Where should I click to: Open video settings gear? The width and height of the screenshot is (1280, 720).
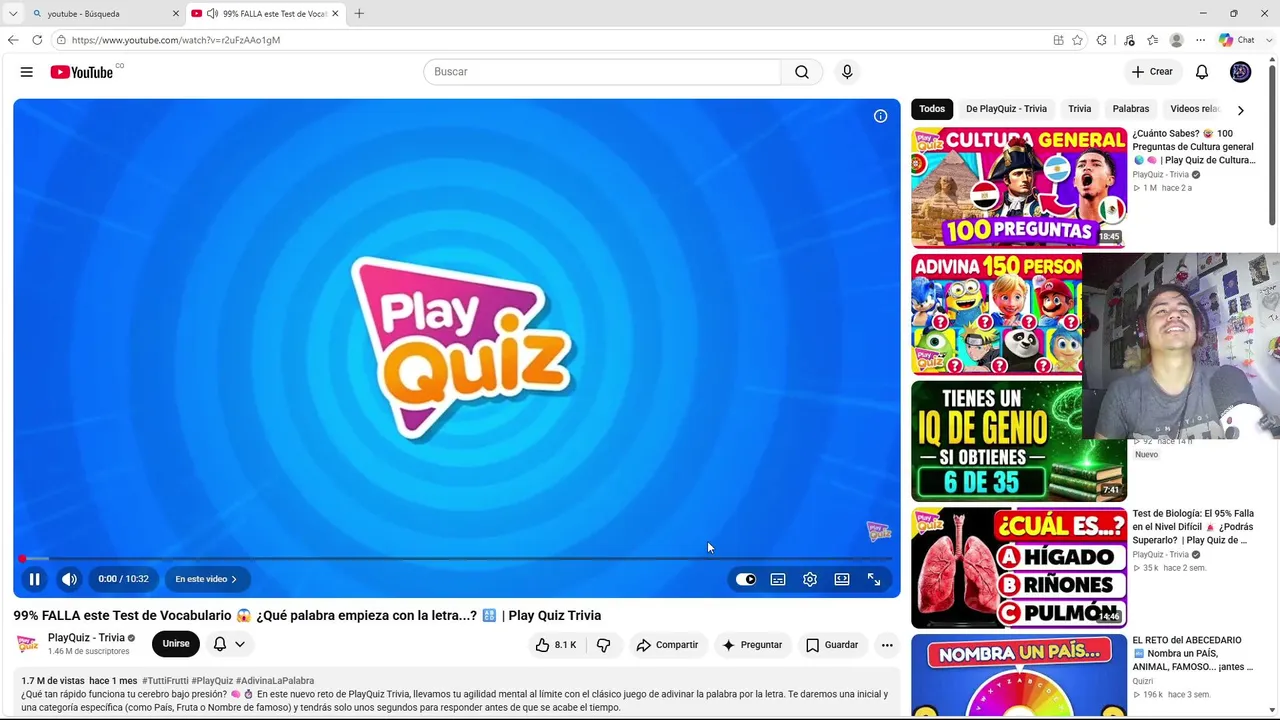(x=810, y=579)
